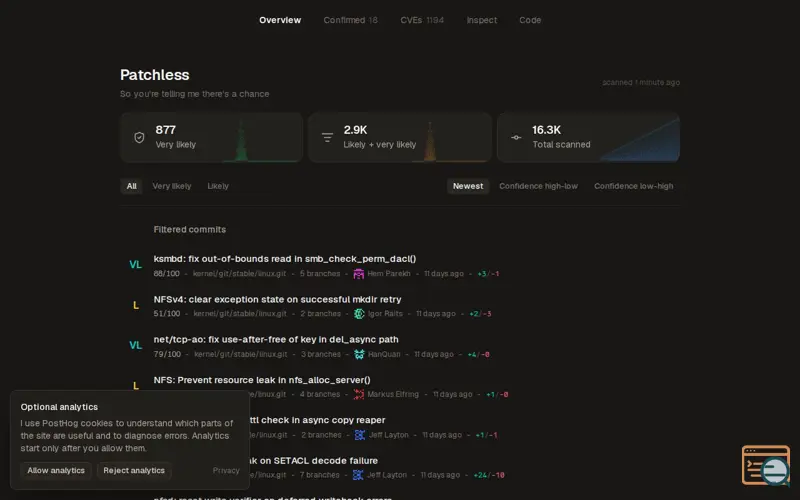Click author name Markus Elfring
The image size is (800, 500).
(392, 394)
